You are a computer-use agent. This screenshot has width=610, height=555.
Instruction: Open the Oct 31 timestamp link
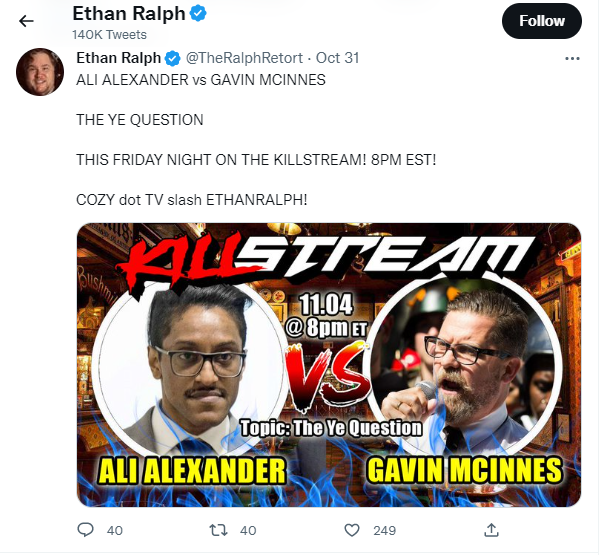[x=337, y=58]
